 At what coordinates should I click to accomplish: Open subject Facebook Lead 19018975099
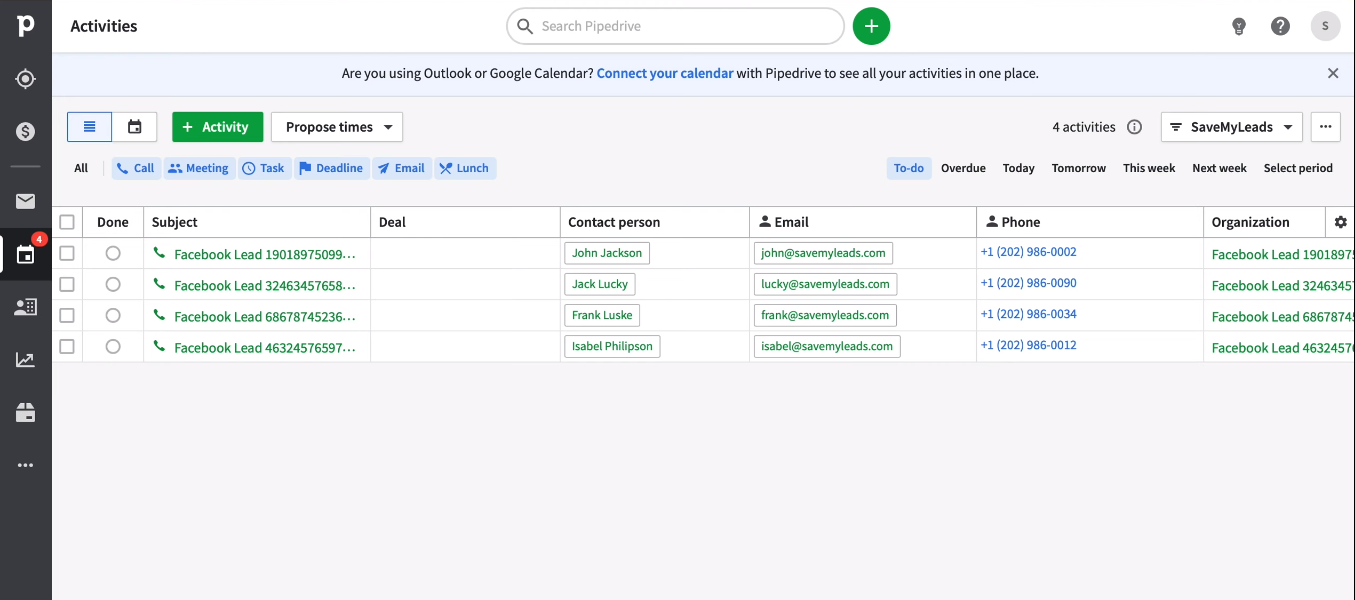pyautogui.click(x=265, y=254)
